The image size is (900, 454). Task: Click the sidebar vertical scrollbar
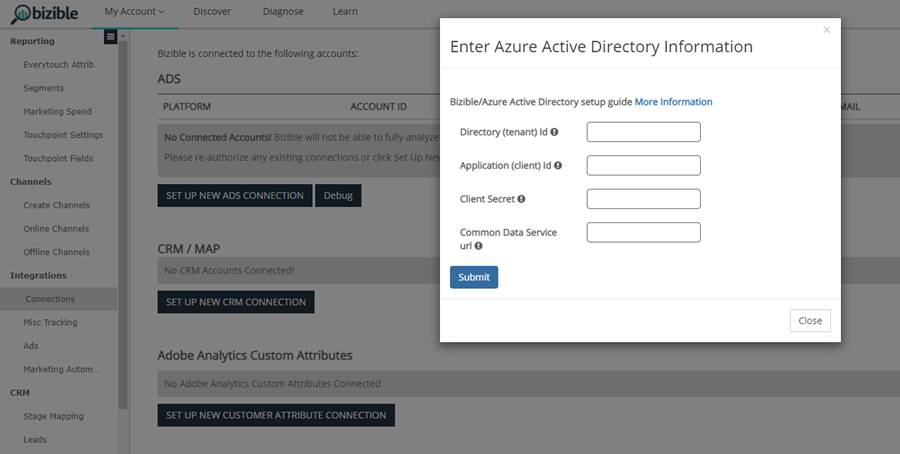(x=123, y=224)
